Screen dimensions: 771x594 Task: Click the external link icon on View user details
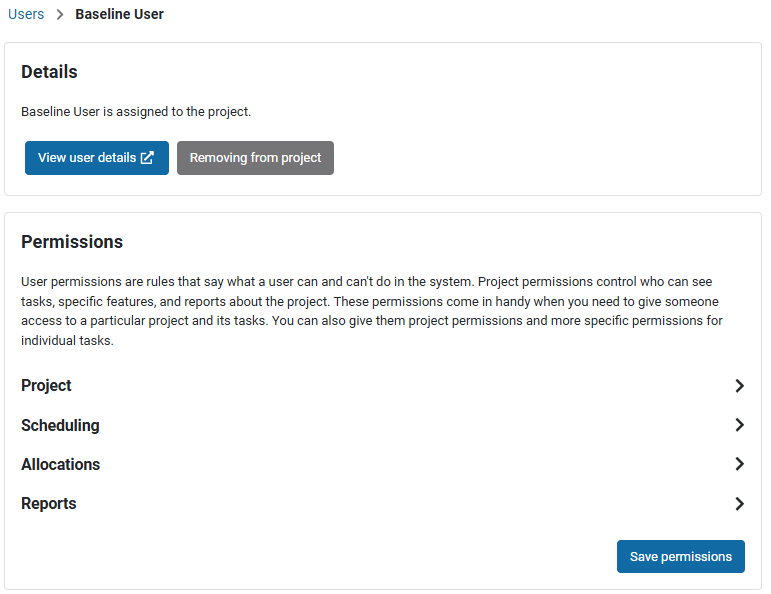(147, 158)
